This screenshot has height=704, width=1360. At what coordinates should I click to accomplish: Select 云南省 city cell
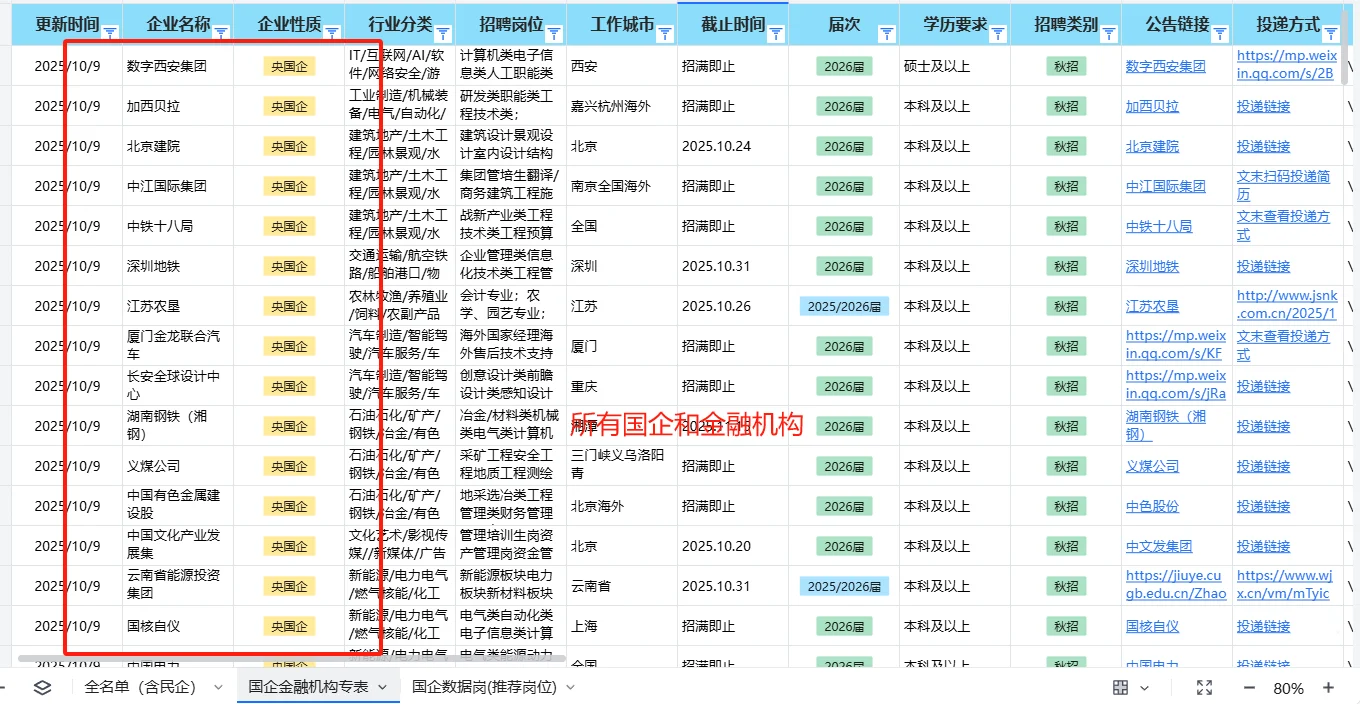(622, 586)
